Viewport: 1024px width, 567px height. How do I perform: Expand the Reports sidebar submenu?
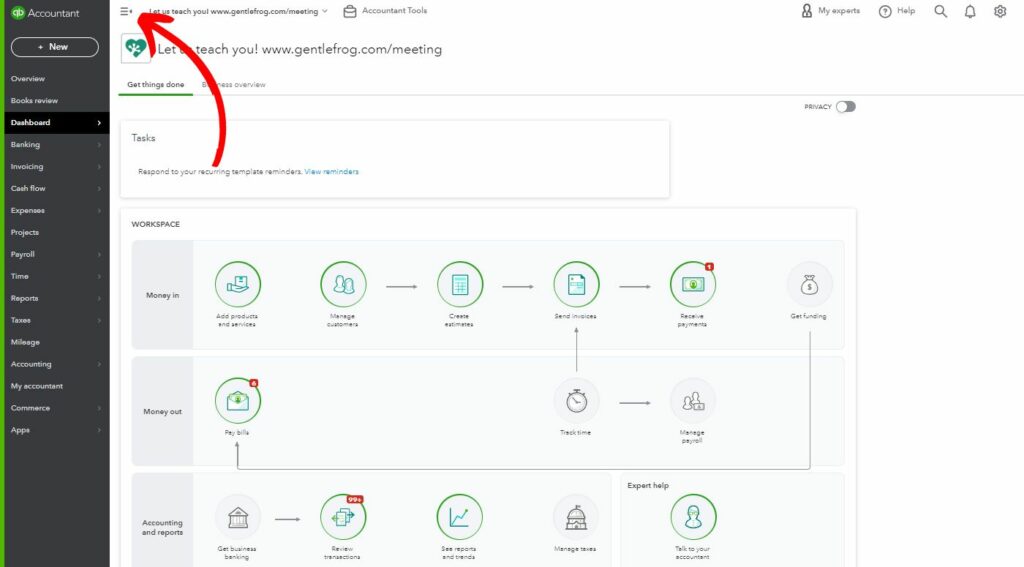coord(55,298)
